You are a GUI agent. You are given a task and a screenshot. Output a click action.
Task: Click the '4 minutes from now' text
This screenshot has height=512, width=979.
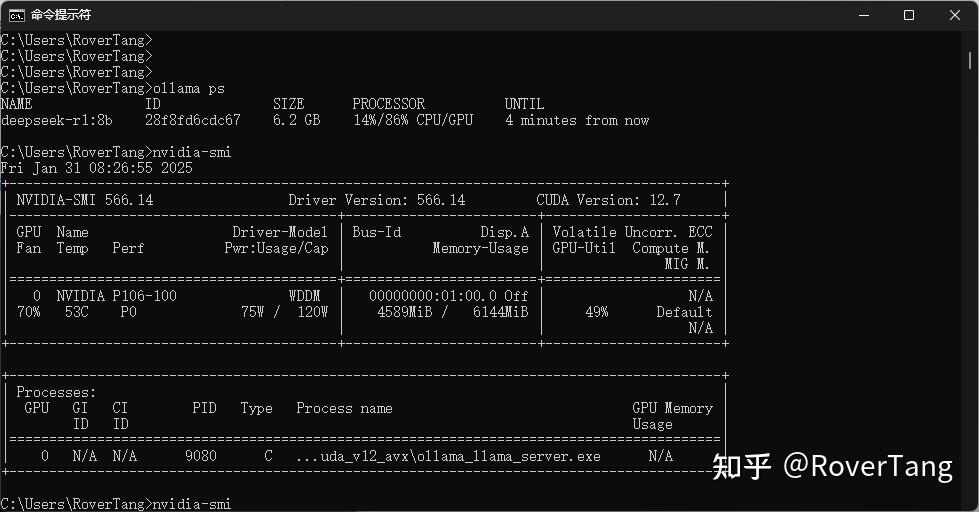click(577, 120)
